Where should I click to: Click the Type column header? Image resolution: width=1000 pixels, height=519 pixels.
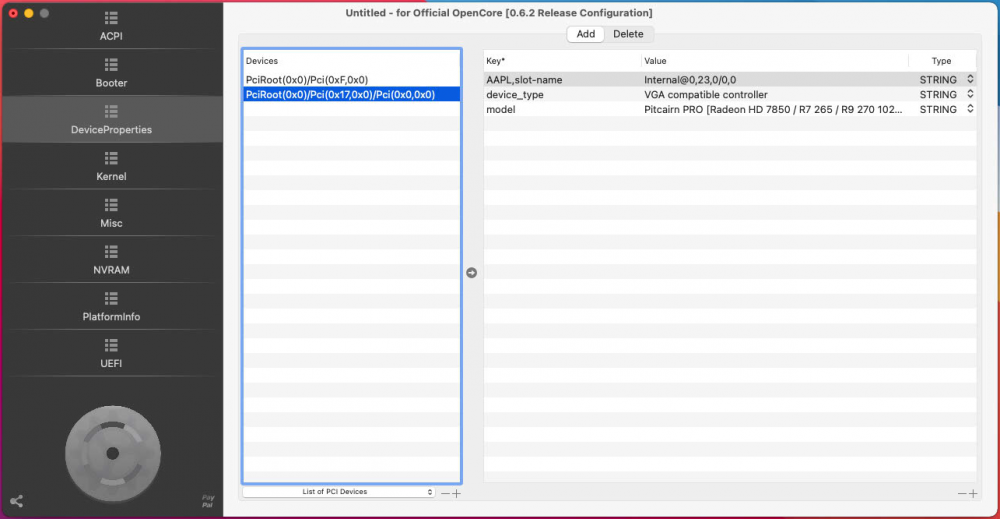[x=941, y=61]
